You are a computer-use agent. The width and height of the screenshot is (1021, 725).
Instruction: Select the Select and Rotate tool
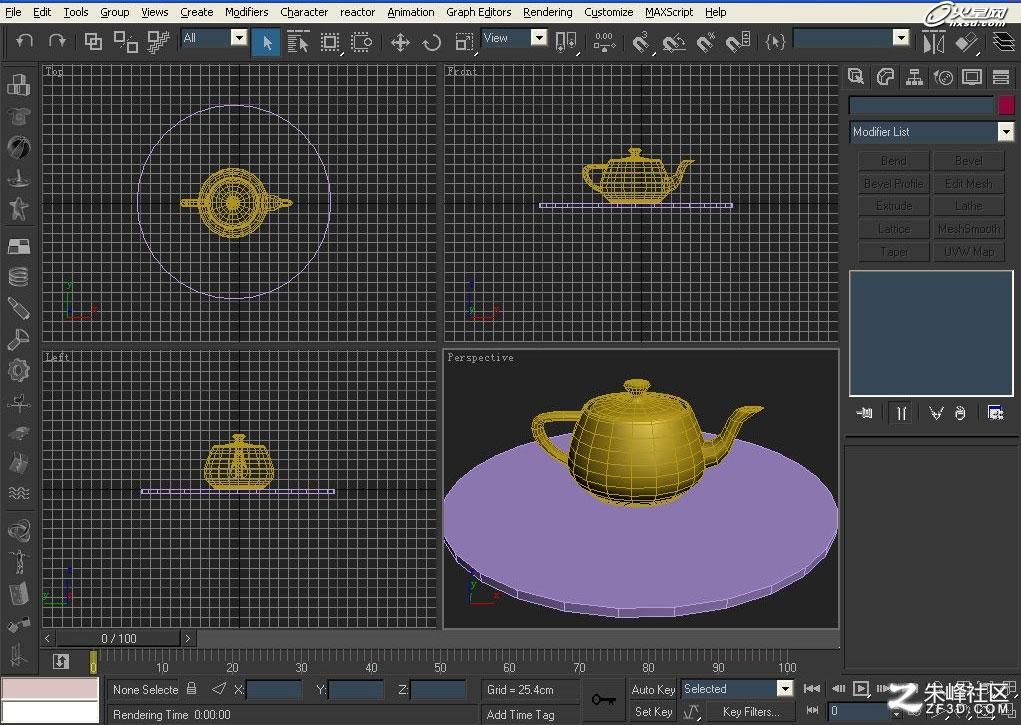(432, 42)
